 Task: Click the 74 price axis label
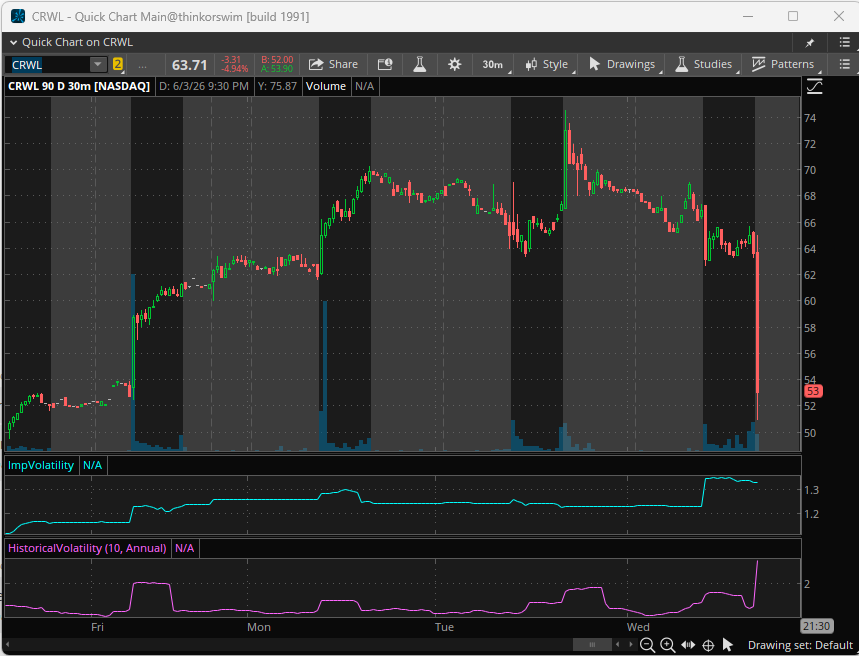click(810, 118)
